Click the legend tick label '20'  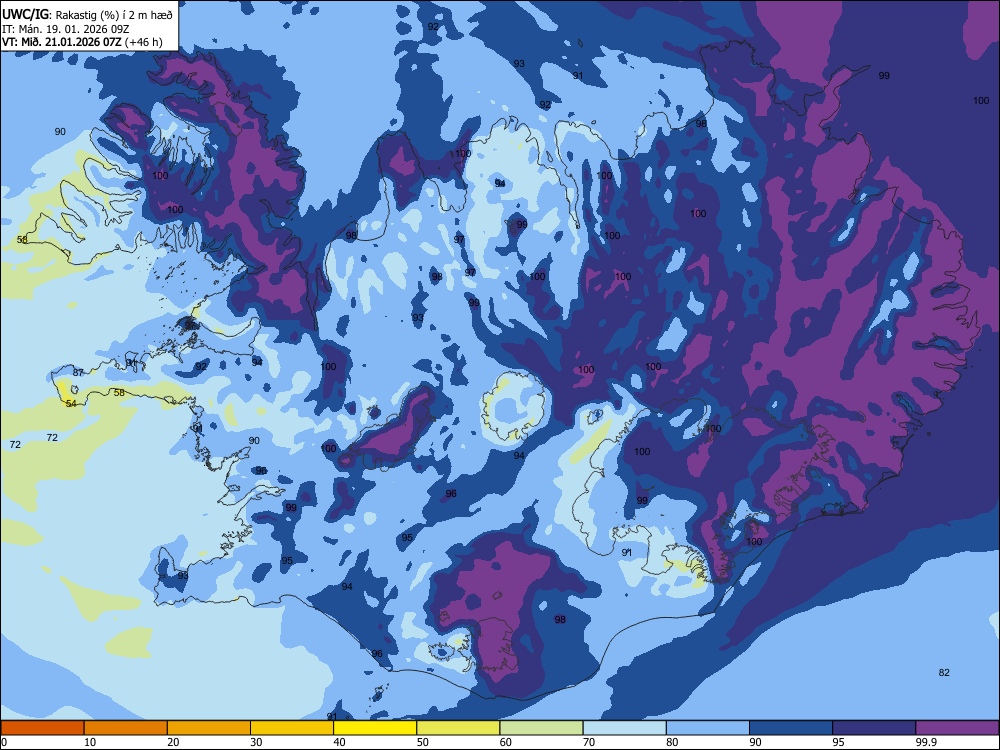coord(173,742)
